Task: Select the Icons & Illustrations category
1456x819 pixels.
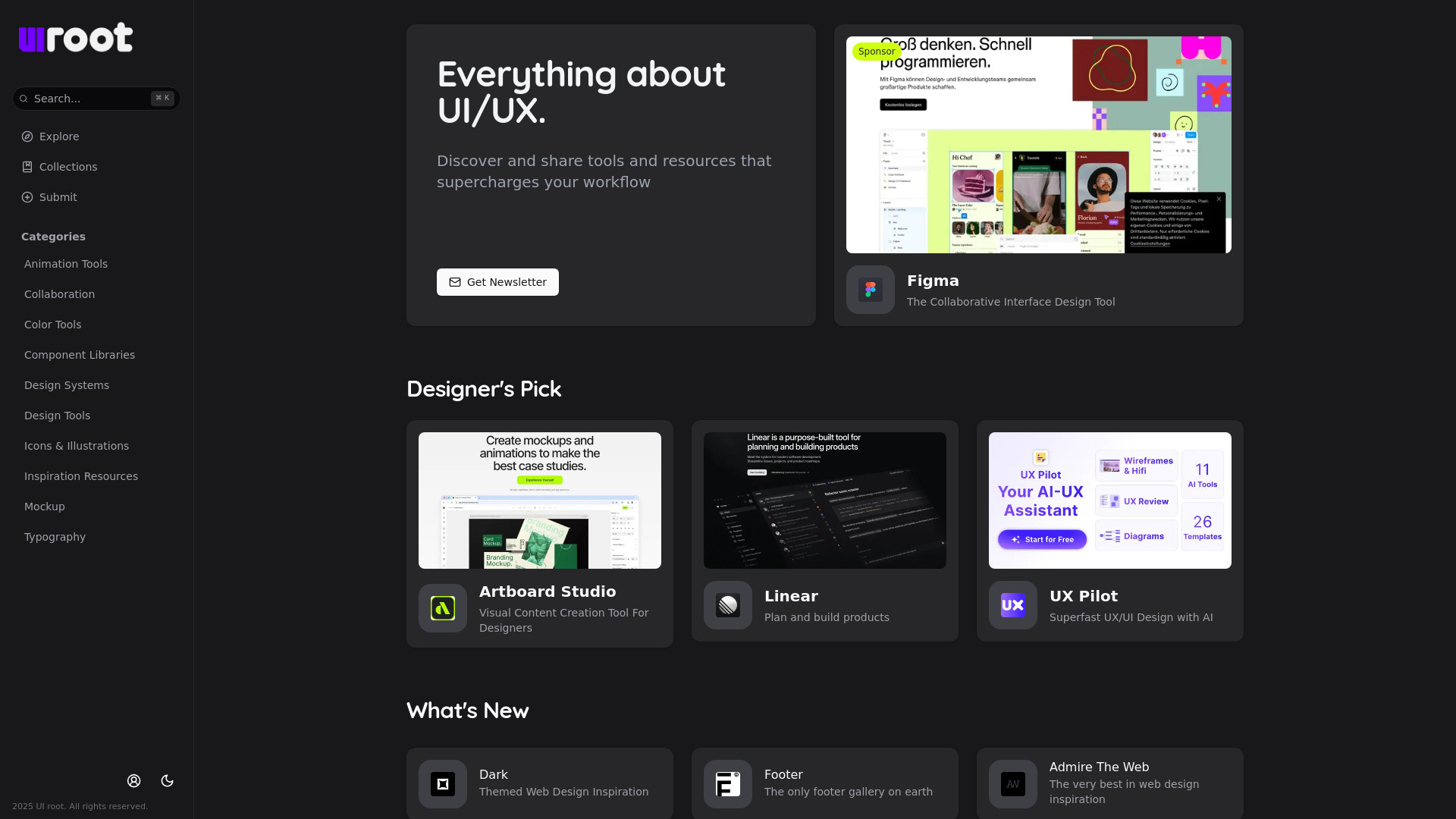Action: (x=77, y=446)
